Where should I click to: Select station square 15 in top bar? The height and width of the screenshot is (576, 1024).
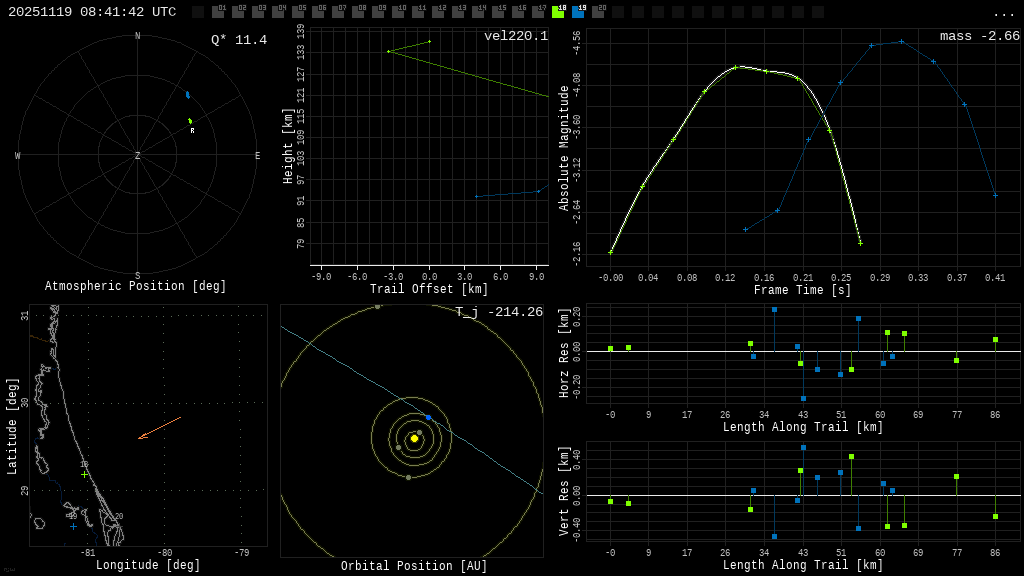[x=498, y=12]
